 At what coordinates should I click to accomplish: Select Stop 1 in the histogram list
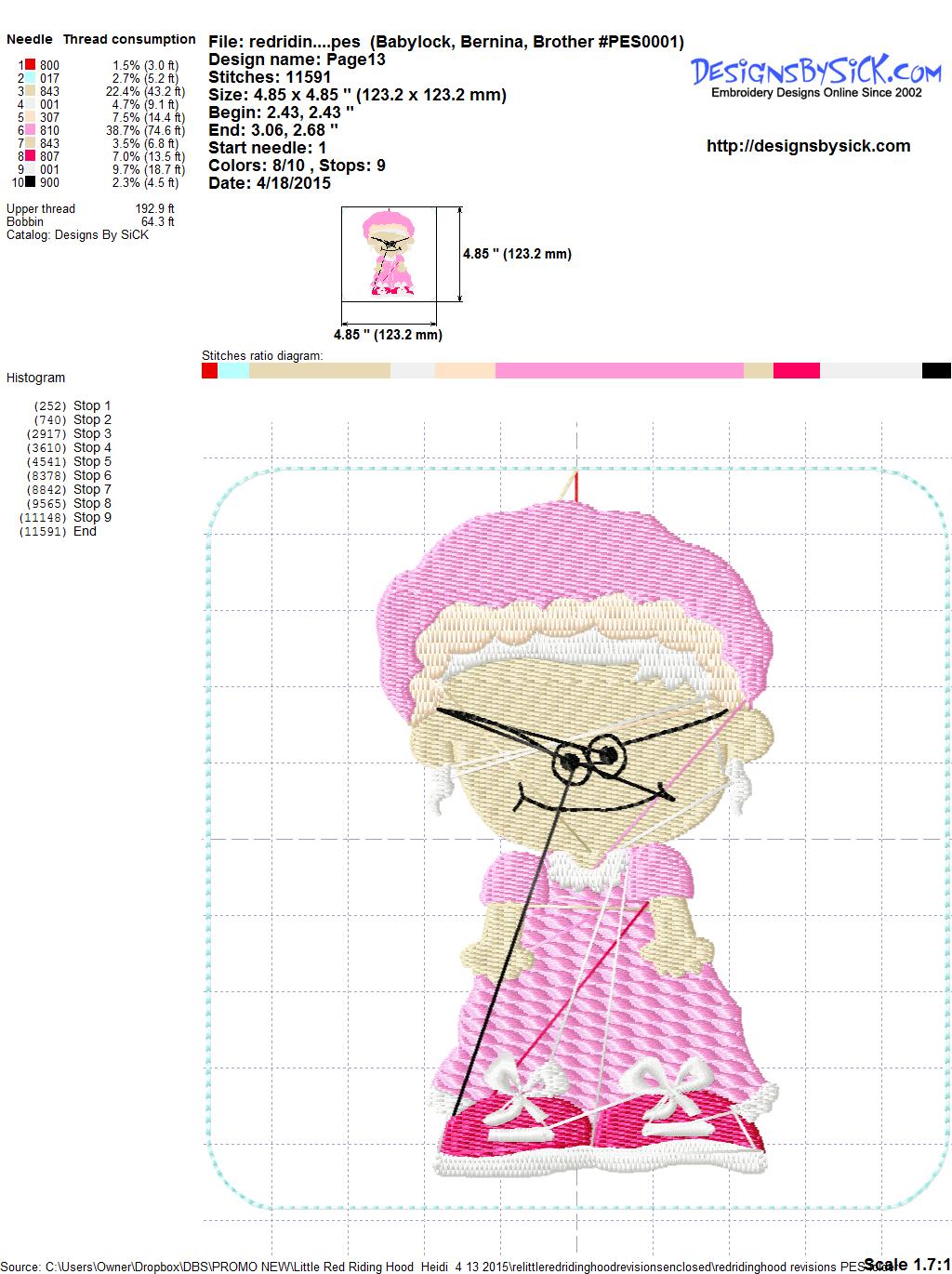click(91, 405)
